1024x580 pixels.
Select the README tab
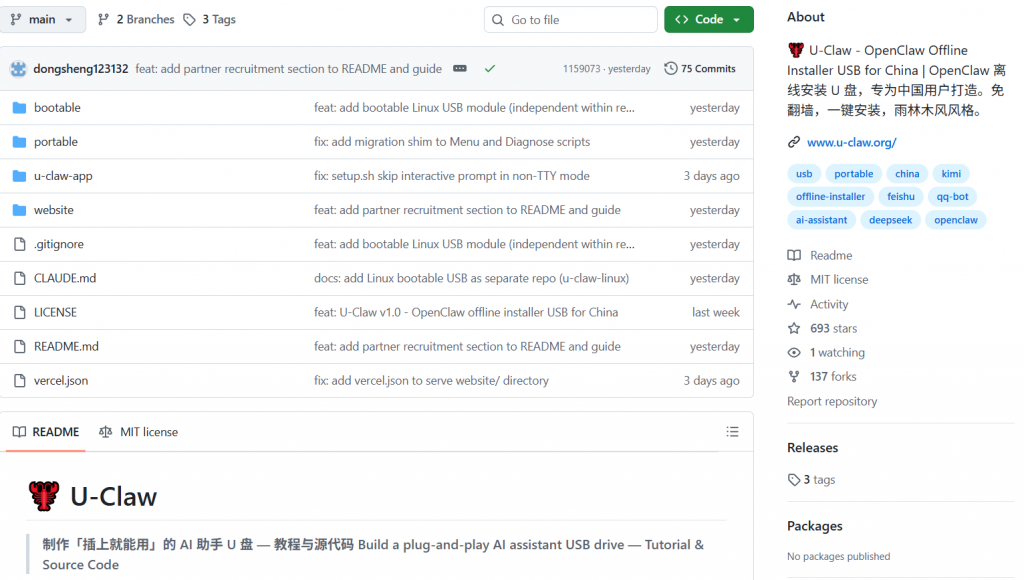tap(45, 432)
